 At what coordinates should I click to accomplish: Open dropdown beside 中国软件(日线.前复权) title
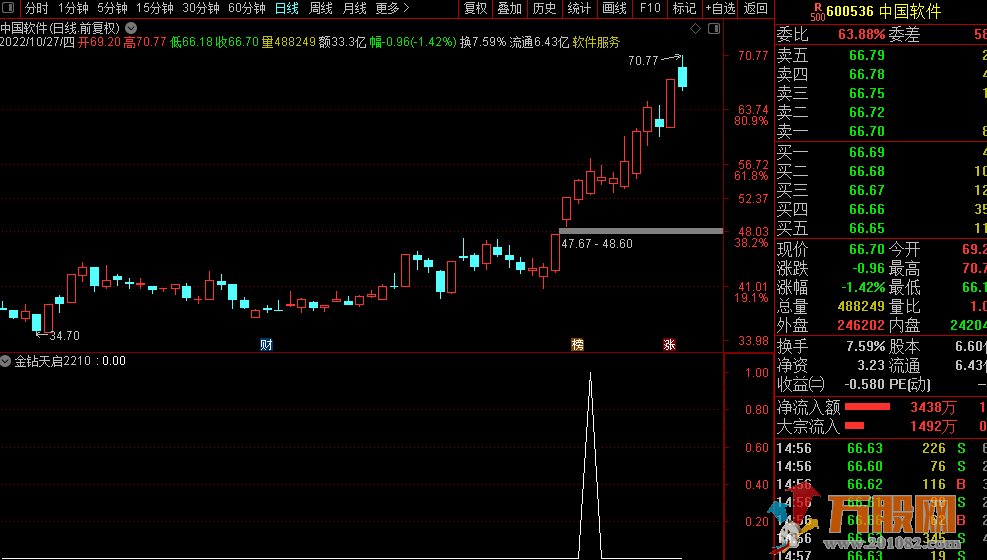[131, 28]
